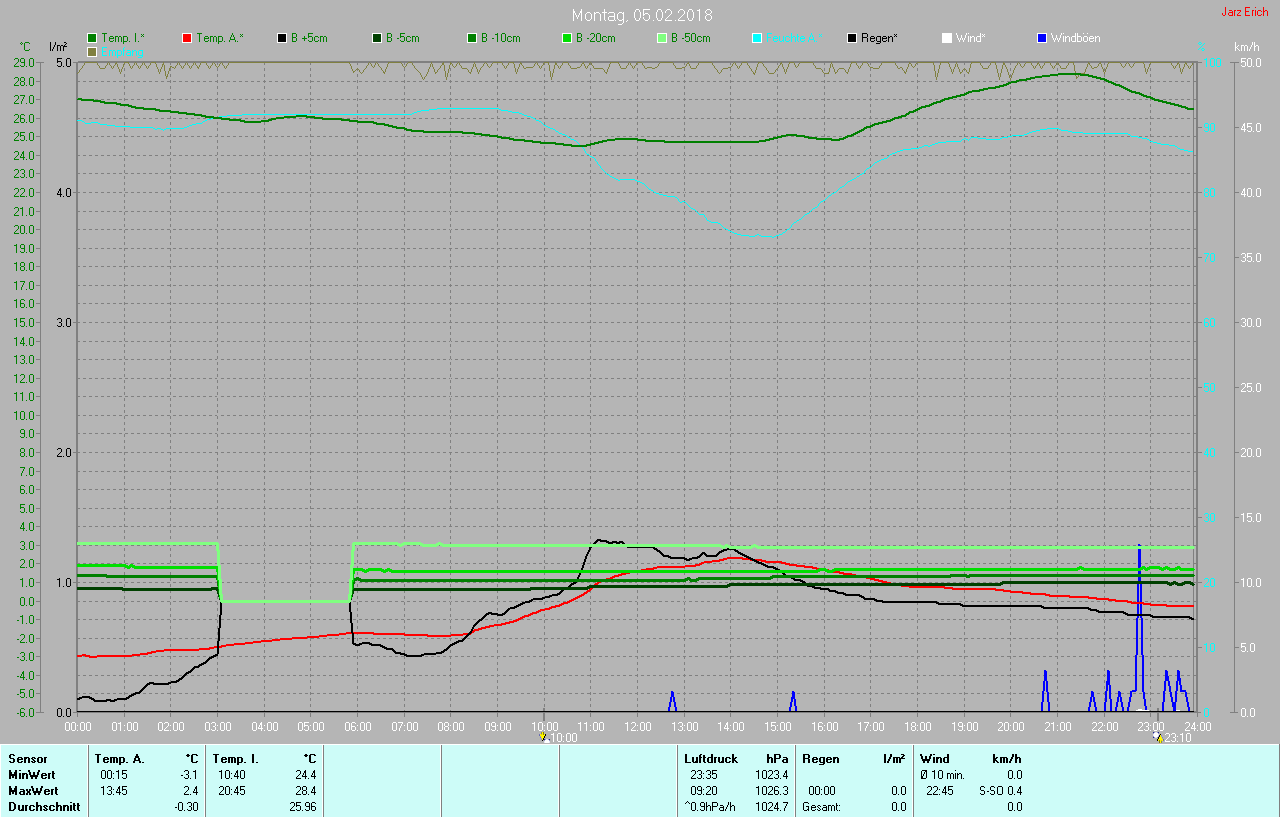This screenshot has width=1280, height=817.
Task: Click the bright green B -20cm legend square
Action: tap(567, 38)
